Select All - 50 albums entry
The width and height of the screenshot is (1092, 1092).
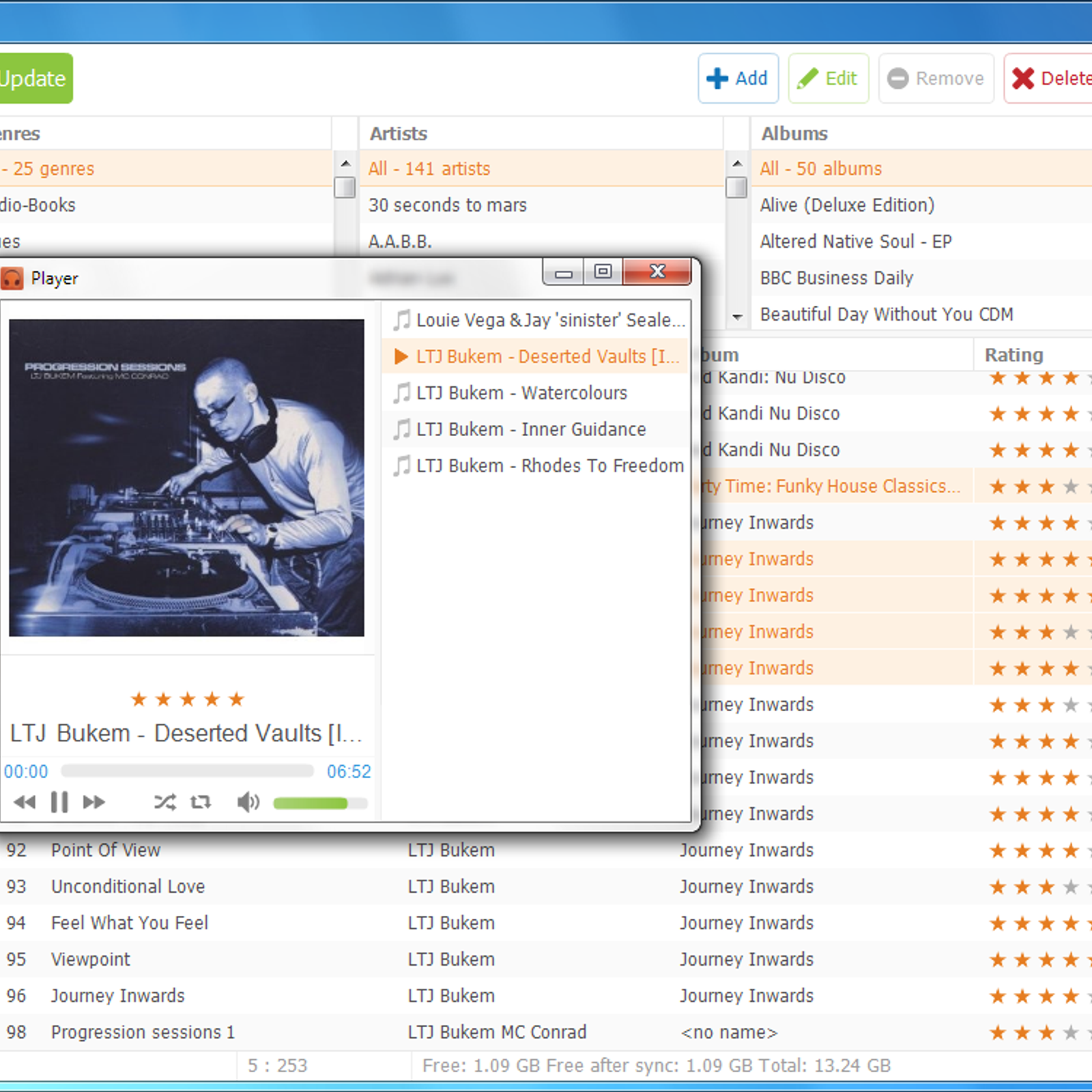tap(921, 169)
